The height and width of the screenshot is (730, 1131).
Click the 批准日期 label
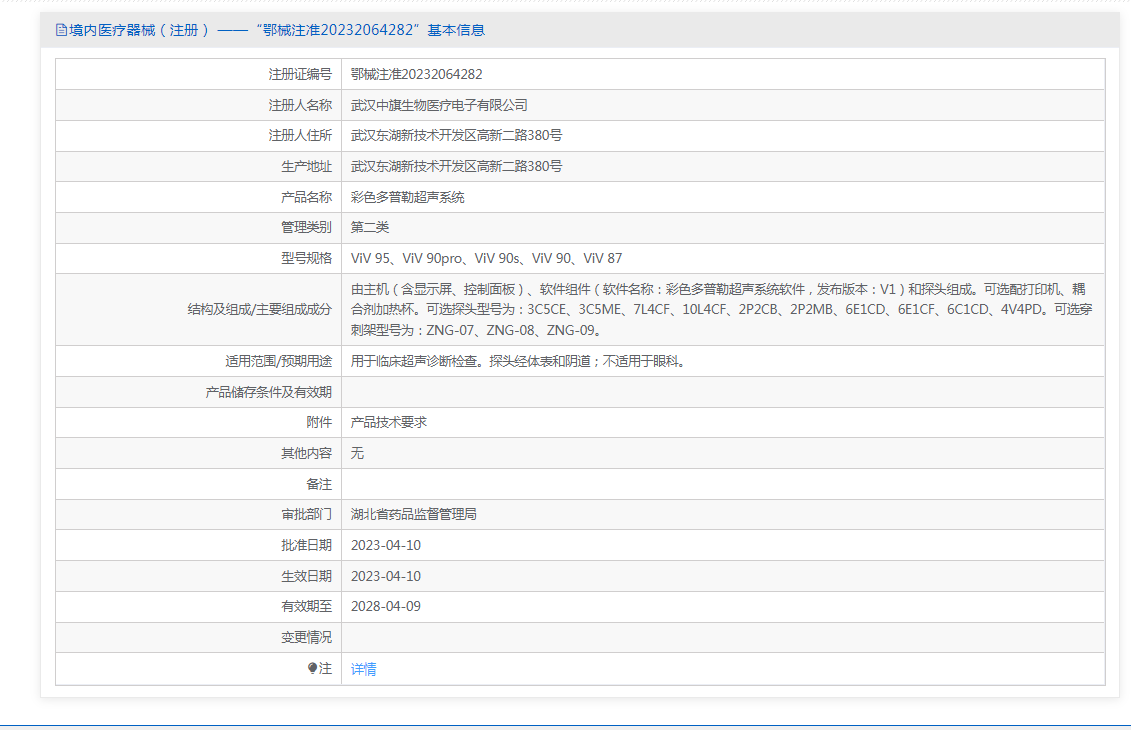coord(307,545)
